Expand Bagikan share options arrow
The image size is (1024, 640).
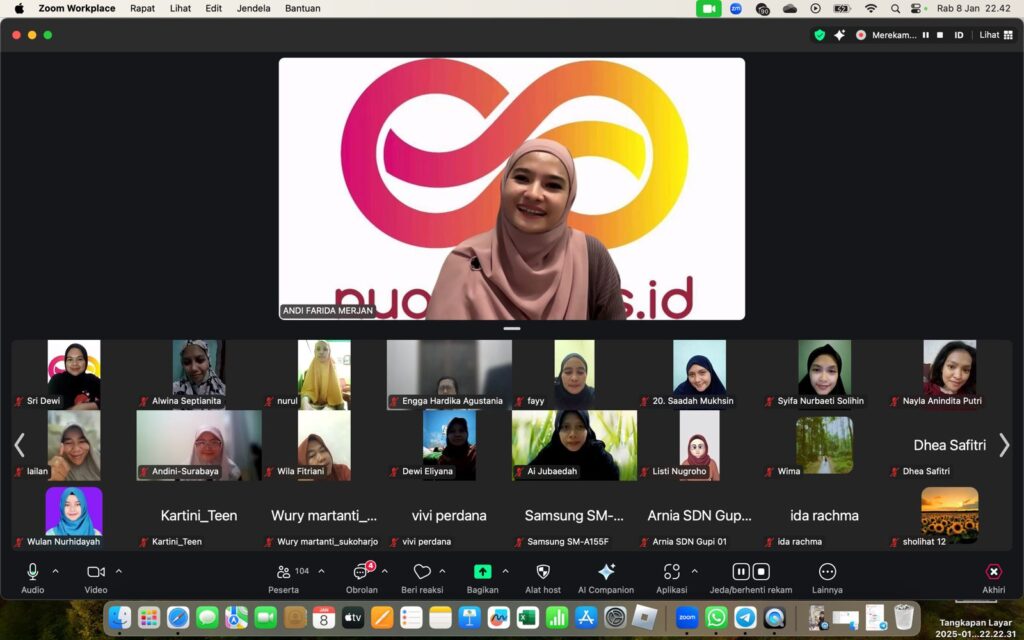point(505,571)
